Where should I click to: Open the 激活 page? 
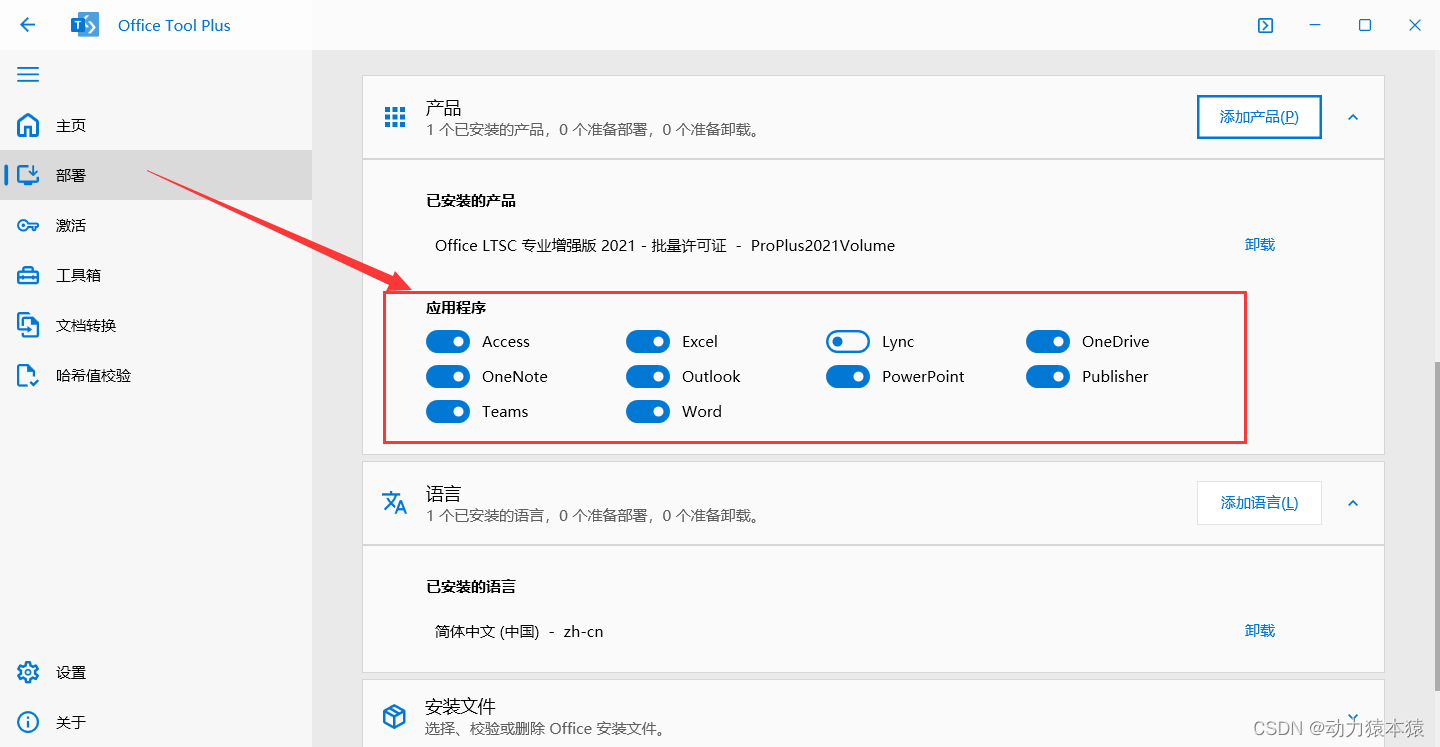pos(156,225)
